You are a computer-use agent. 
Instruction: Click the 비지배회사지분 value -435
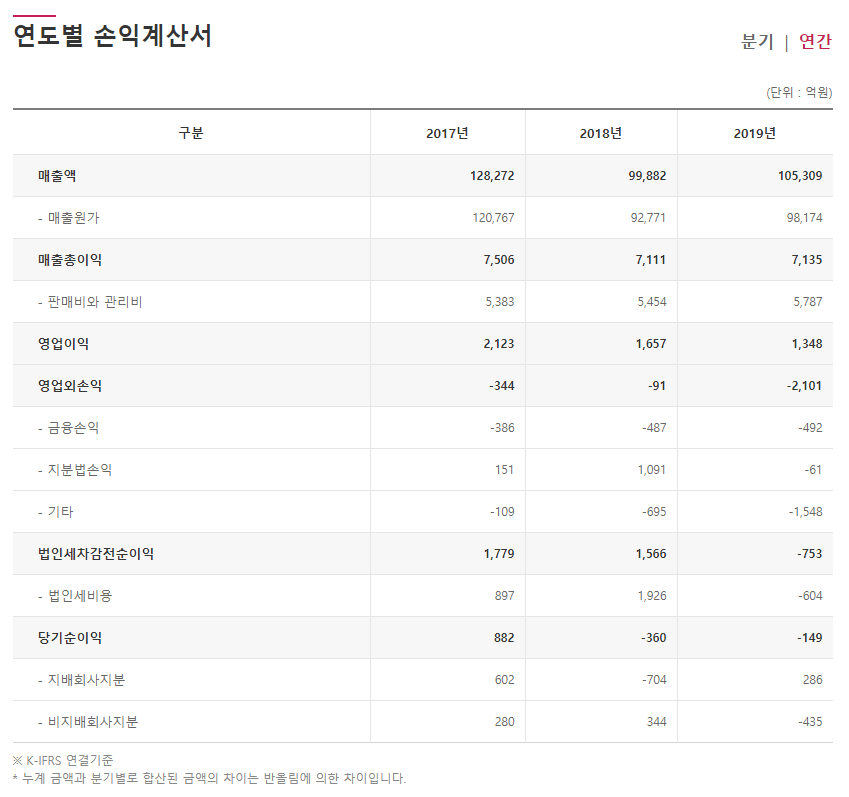(810, 722)
